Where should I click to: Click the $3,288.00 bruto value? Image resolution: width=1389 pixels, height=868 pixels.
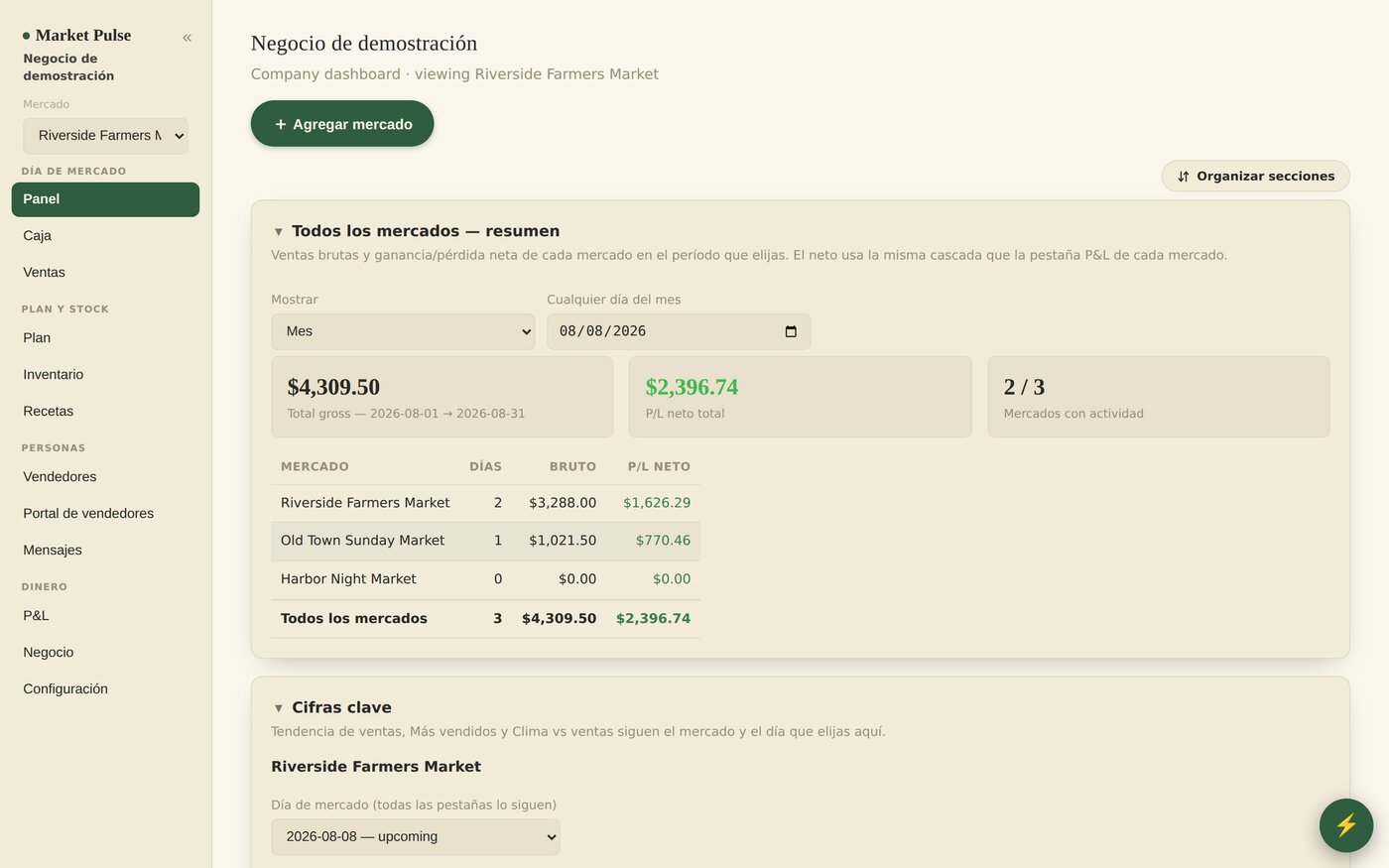pos(563,503)
